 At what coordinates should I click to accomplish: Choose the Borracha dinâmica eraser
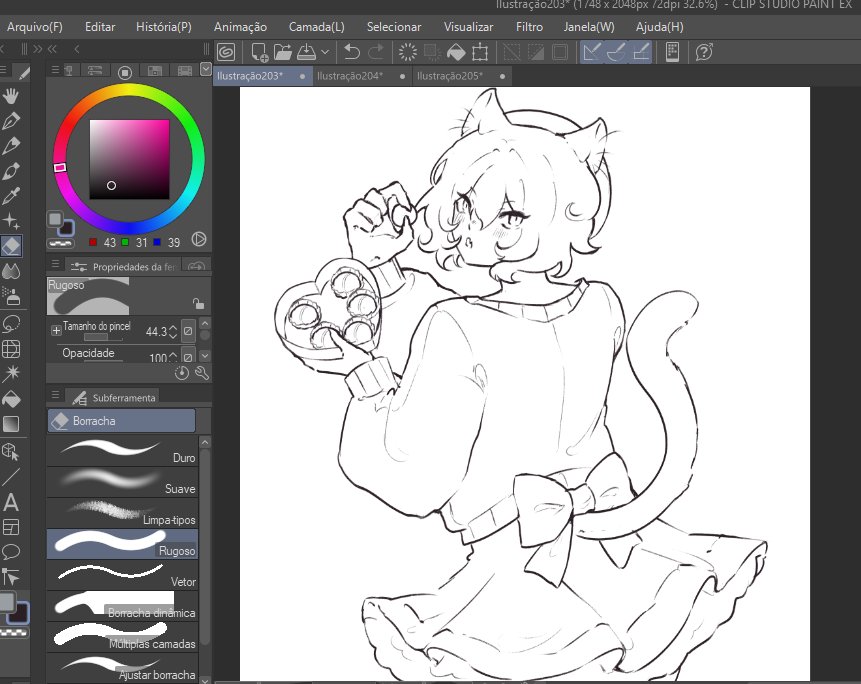[122, 606]
